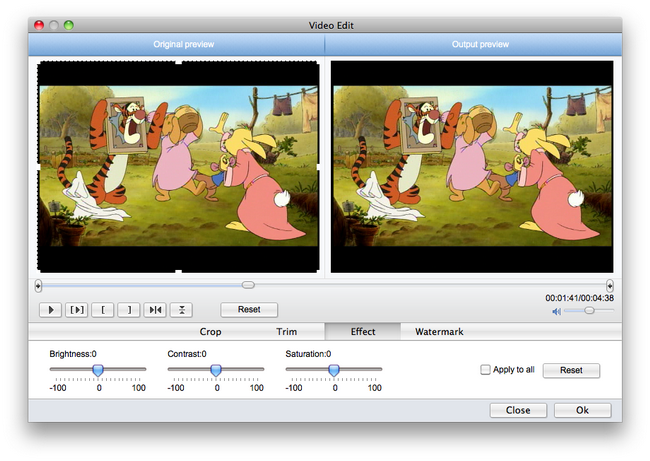Click the Output preview video frame
Screen dimensions: 650x461
472,166
